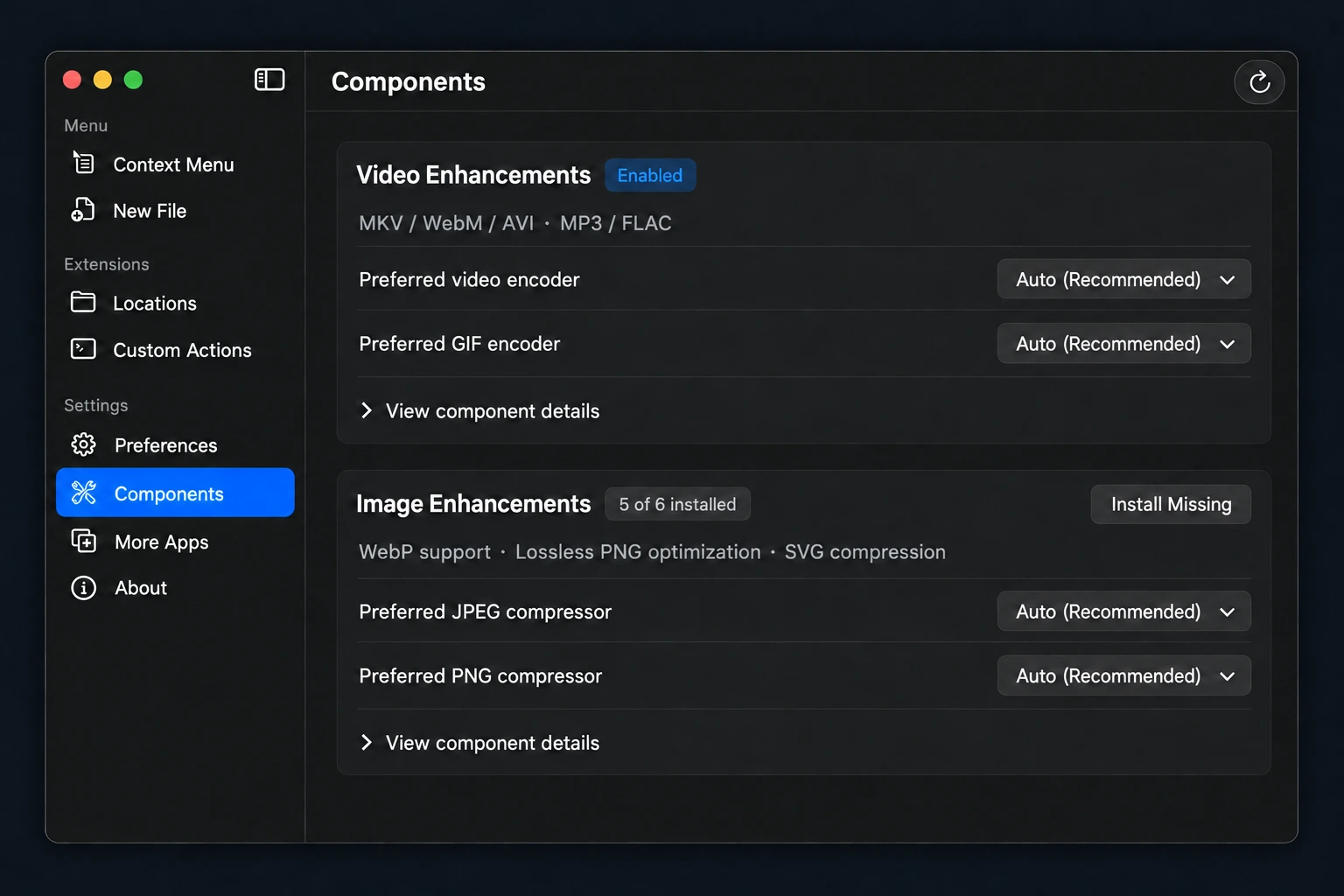Click the MKV / WebM / AVI text
The height and width of the screenshot is (896, 1344).
(x=446, y=223)
